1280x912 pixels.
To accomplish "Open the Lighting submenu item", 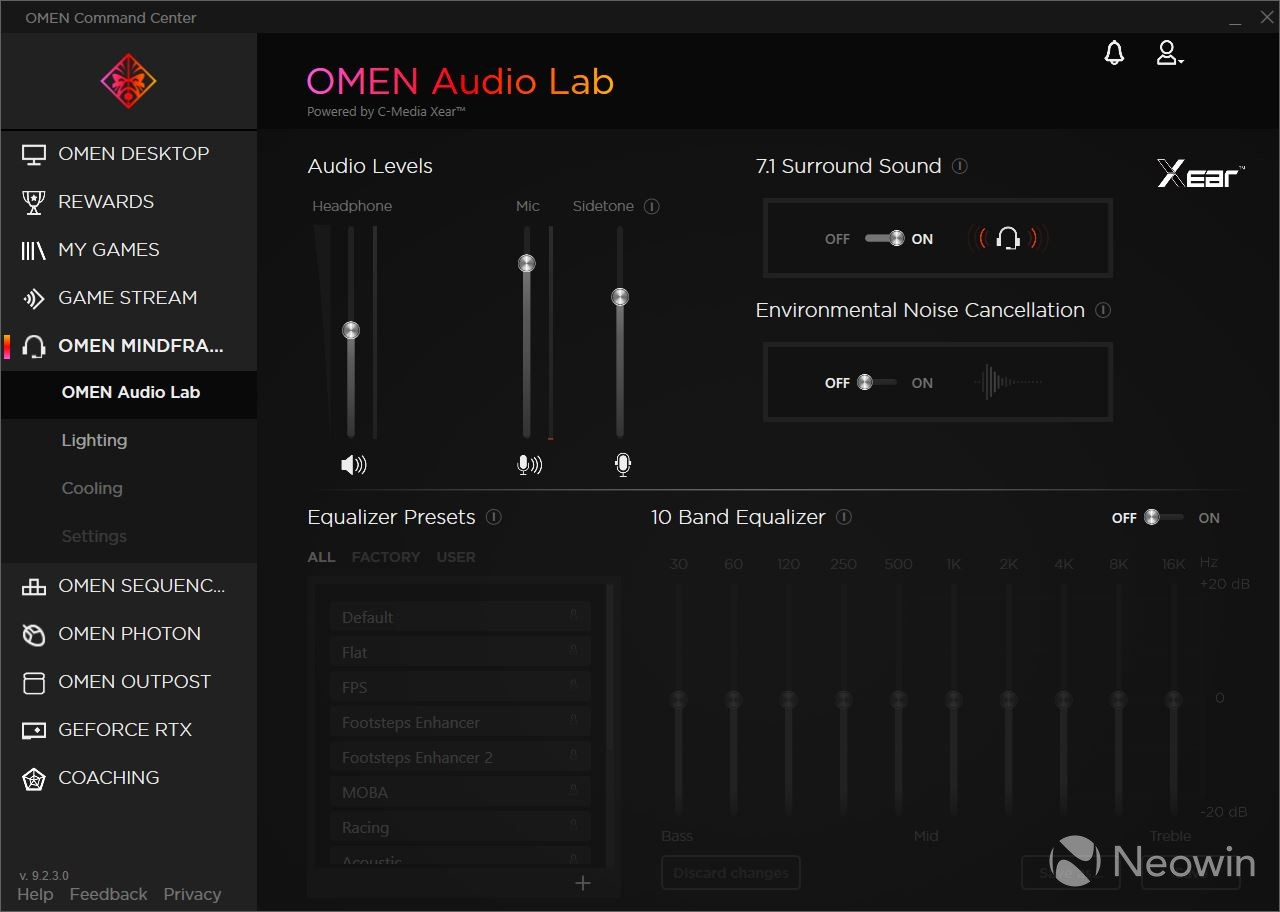I will 94,440.
